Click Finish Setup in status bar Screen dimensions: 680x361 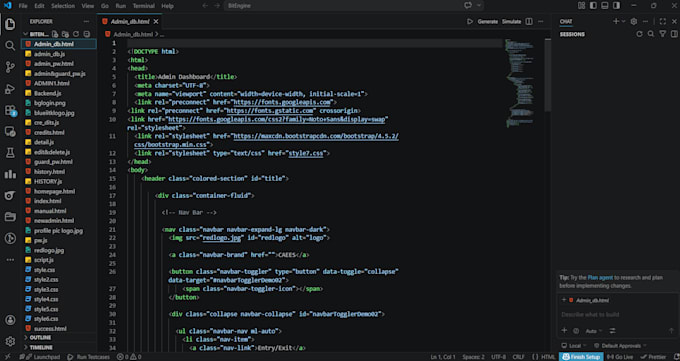[x=581, y=357]
